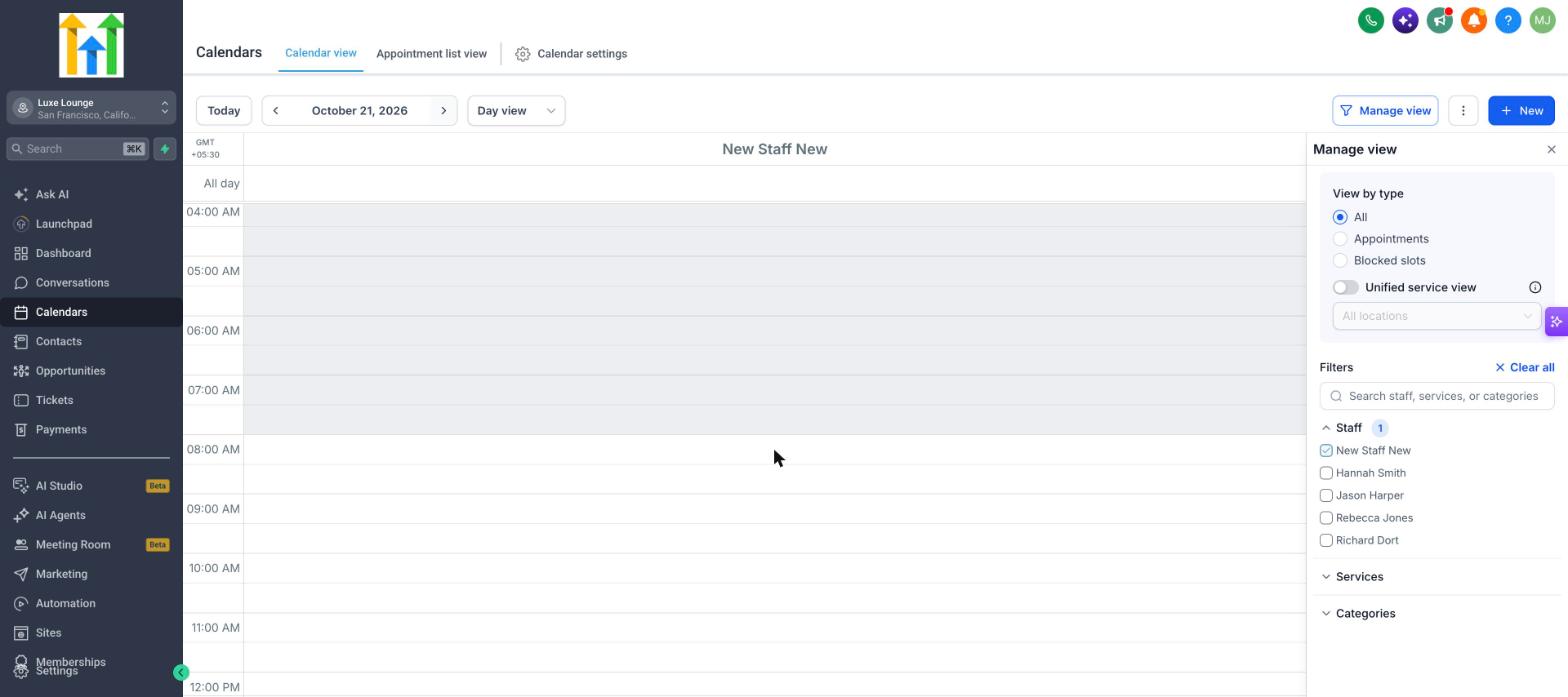The image size is (1568, 697).
Task: Click the purple Ask AI sparkle icon
Action: tap(1405, 20)
